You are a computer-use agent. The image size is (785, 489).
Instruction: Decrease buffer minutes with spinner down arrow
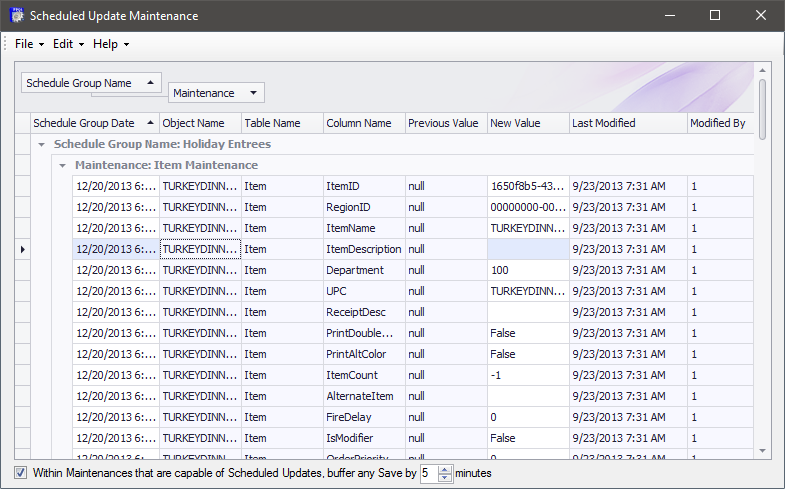(445, 477)
